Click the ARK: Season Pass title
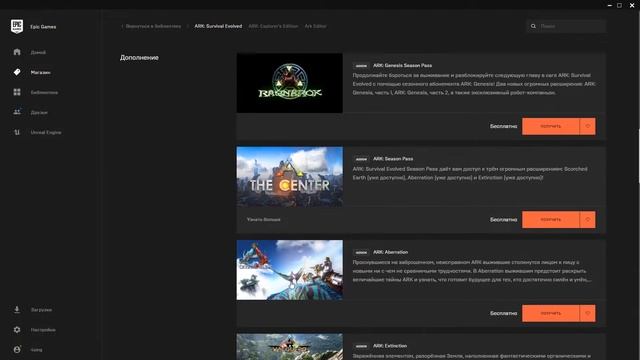This screenshot has width=640, height=360. click(393, 159)
